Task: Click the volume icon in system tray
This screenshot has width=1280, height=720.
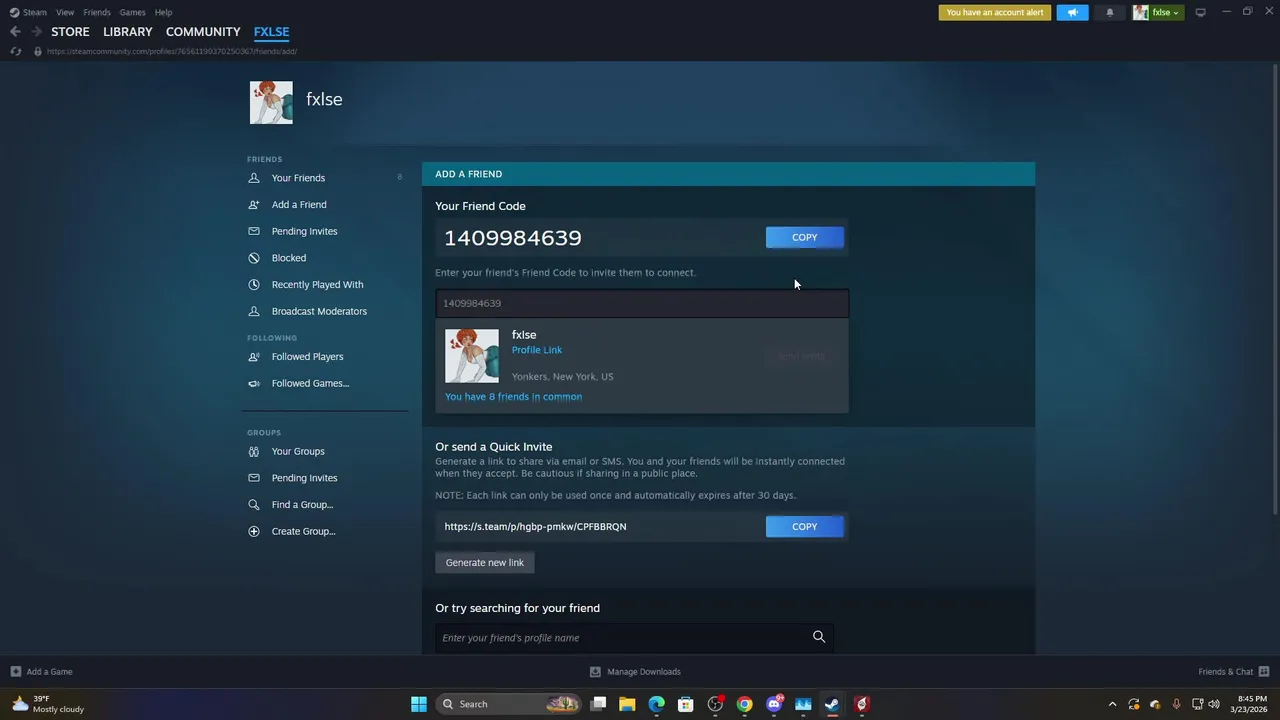Action: pos(1214,704)
